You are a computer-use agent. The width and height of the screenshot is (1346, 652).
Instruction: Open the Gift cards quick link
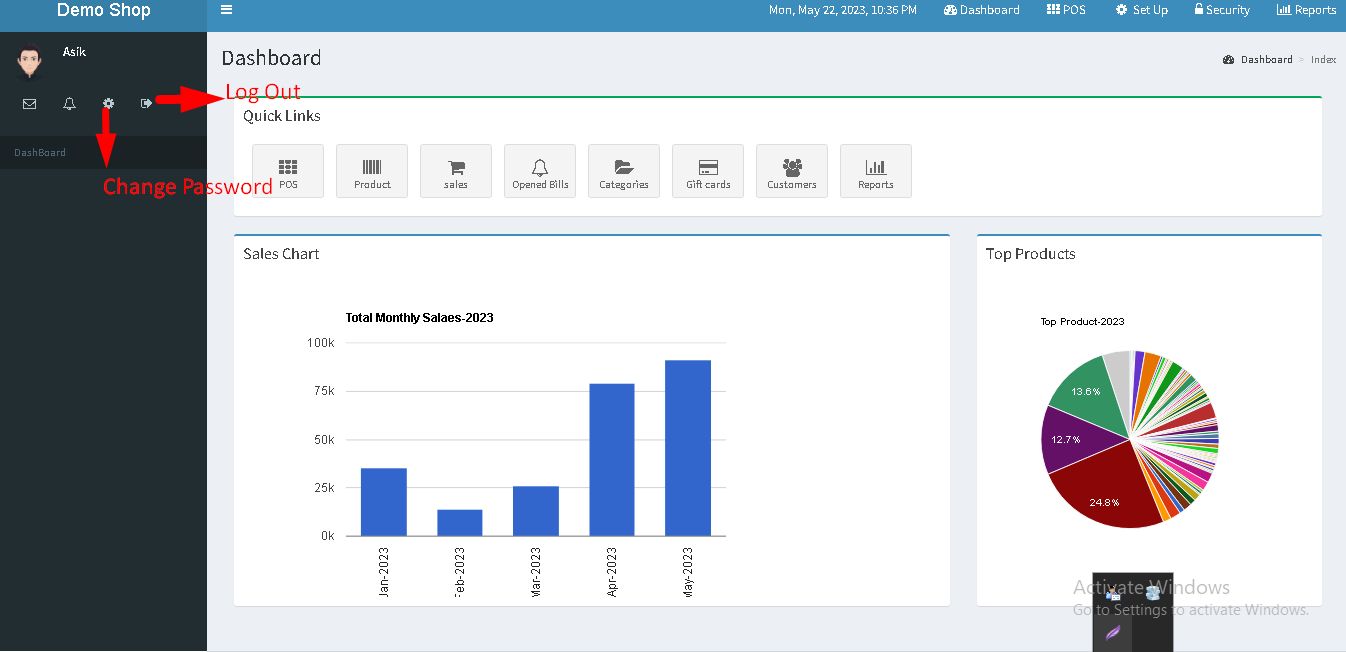click(708, 171)
